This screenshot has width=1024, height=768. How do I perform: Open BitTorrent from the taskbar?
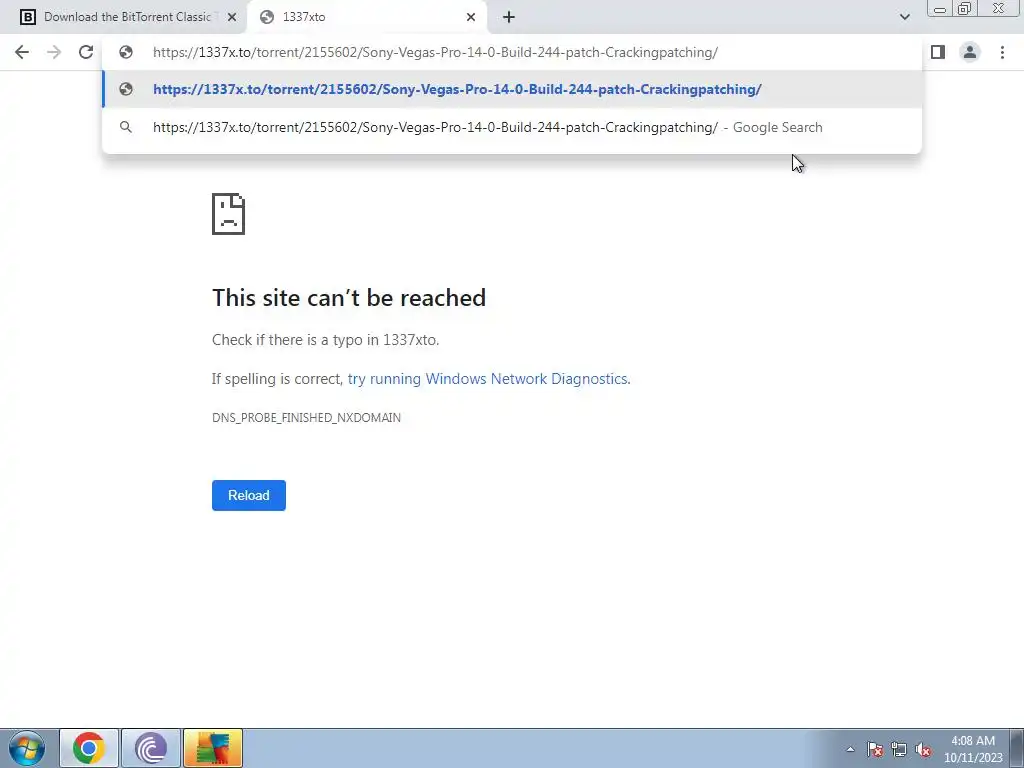[151, 748]
